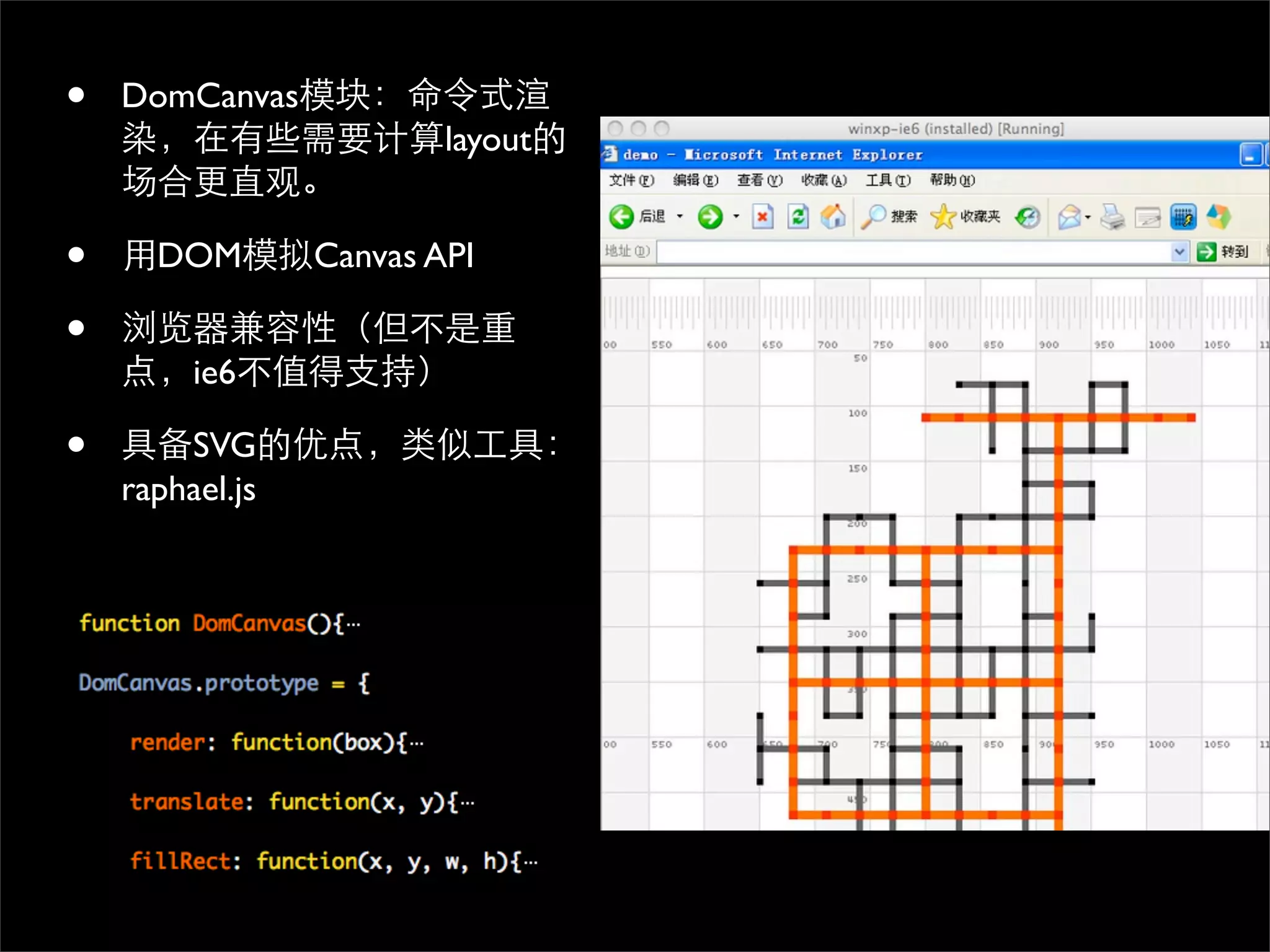Viewport: 1270px width, 952px height.
Task: Click top ruler label 1000
Action: tap(1161, 345)
